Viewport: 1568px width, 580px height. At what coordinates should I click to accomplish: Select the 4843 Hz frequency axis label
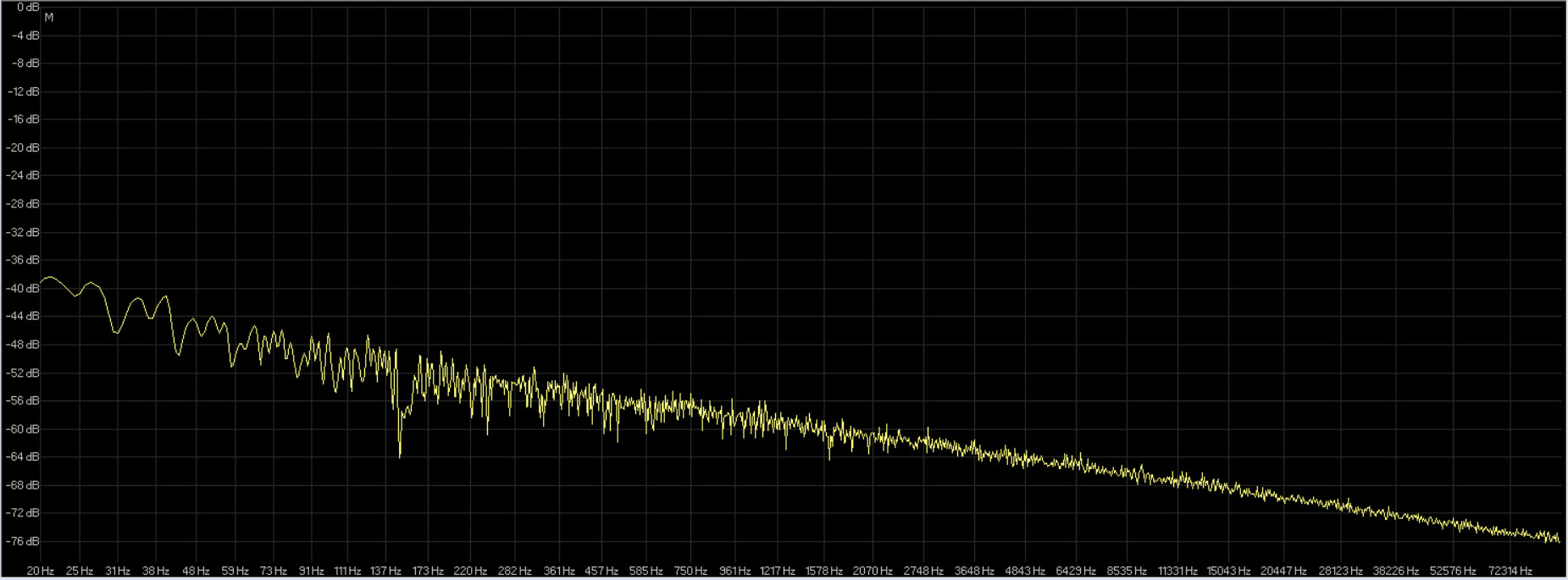(1025, 571)
